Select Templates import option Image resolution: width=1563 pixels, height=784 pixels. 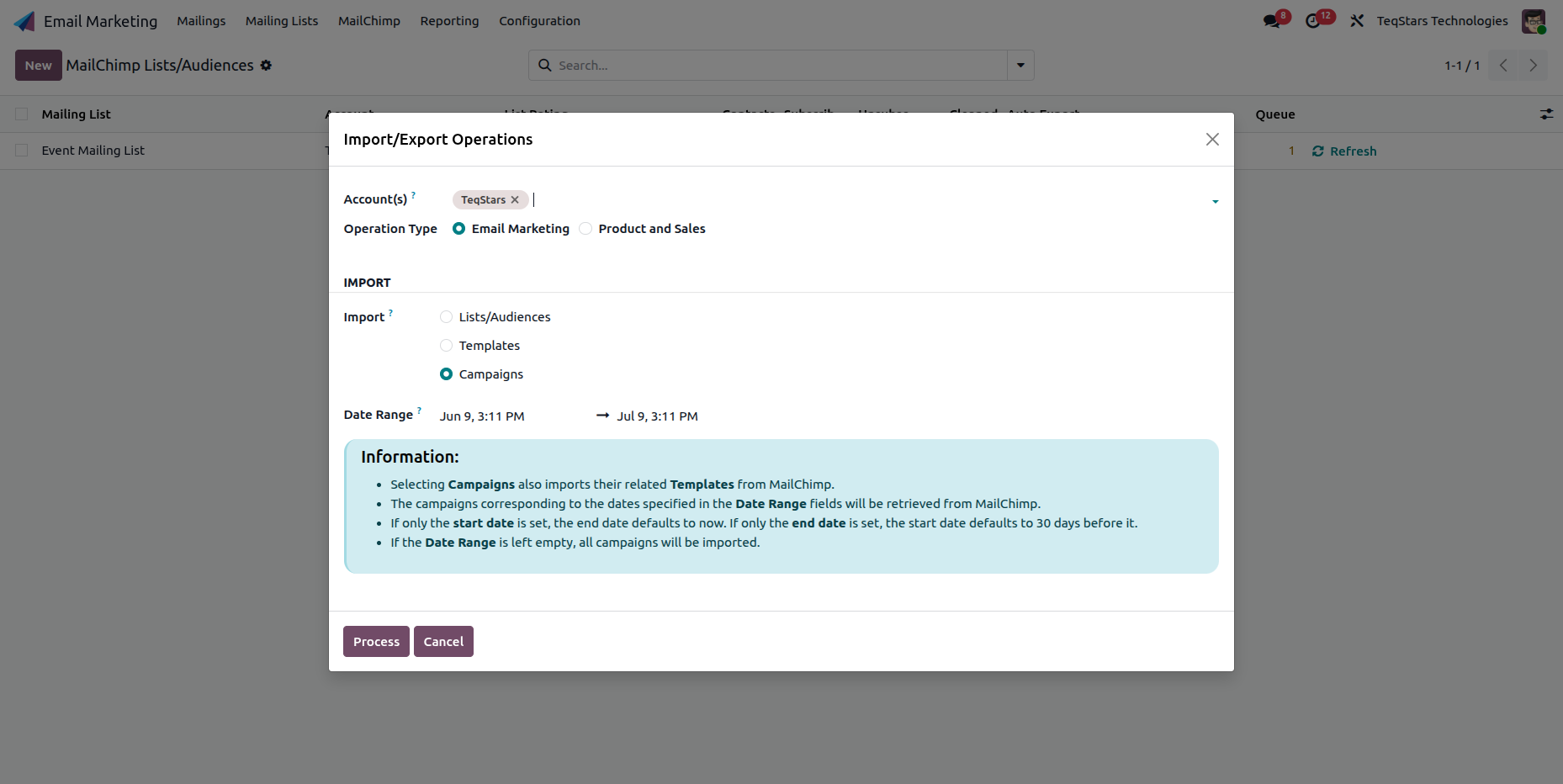click(x=446, y=346)
